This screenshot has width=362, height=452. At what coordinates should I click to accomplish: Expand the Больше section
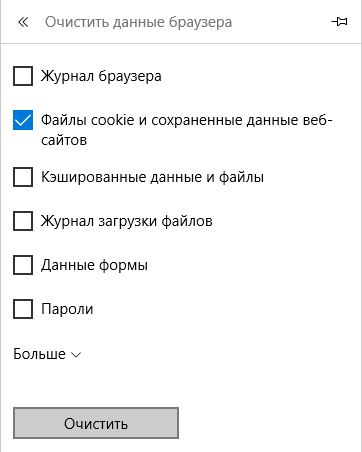[47, 354]
